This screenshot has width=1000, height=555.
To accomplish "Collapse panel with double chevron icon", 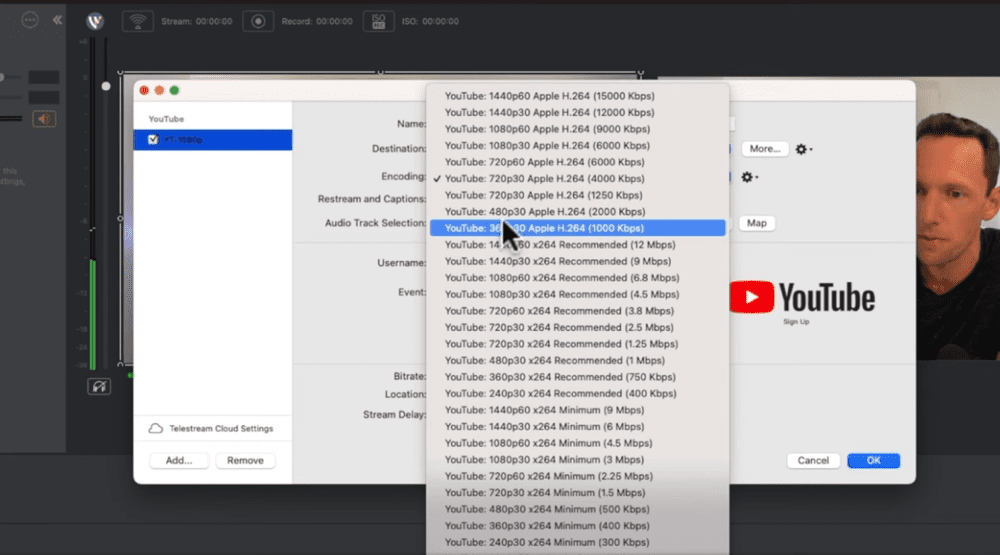I will click(x=57, y=20).
